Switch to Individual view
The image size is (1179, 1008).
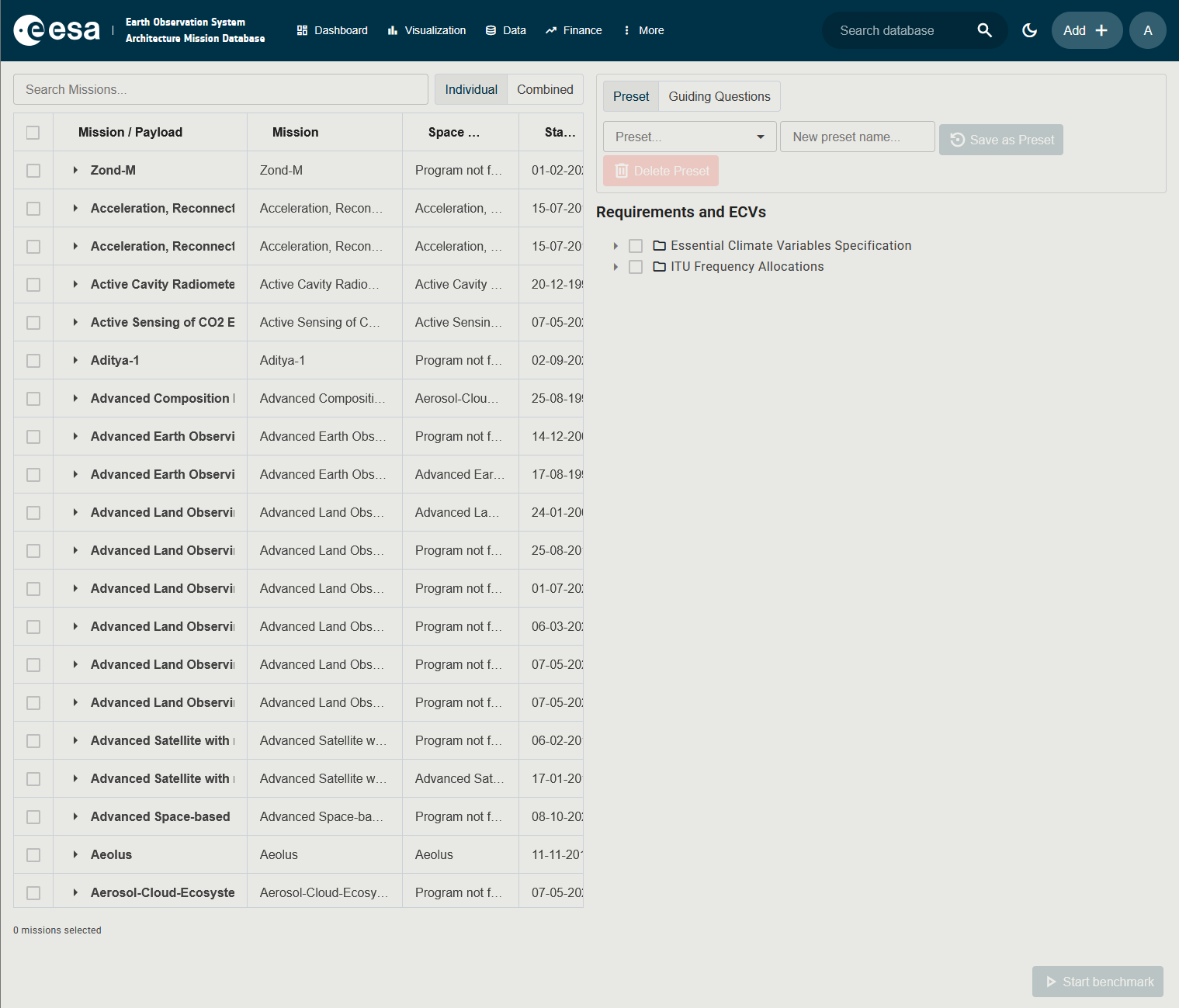pyautogui.click(x=471, y=89)
